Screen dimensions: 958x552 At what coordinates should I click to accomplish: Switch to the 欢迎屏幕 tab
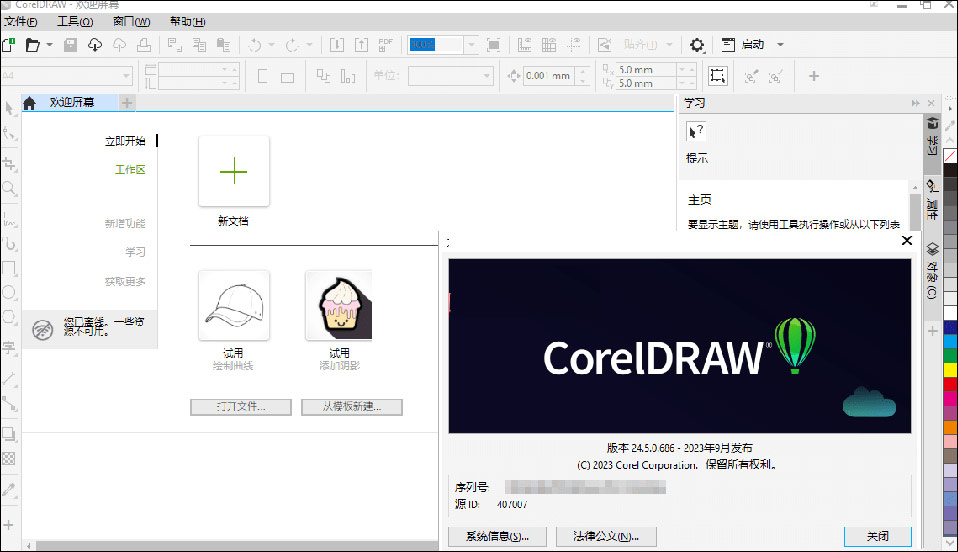point(72,103)
